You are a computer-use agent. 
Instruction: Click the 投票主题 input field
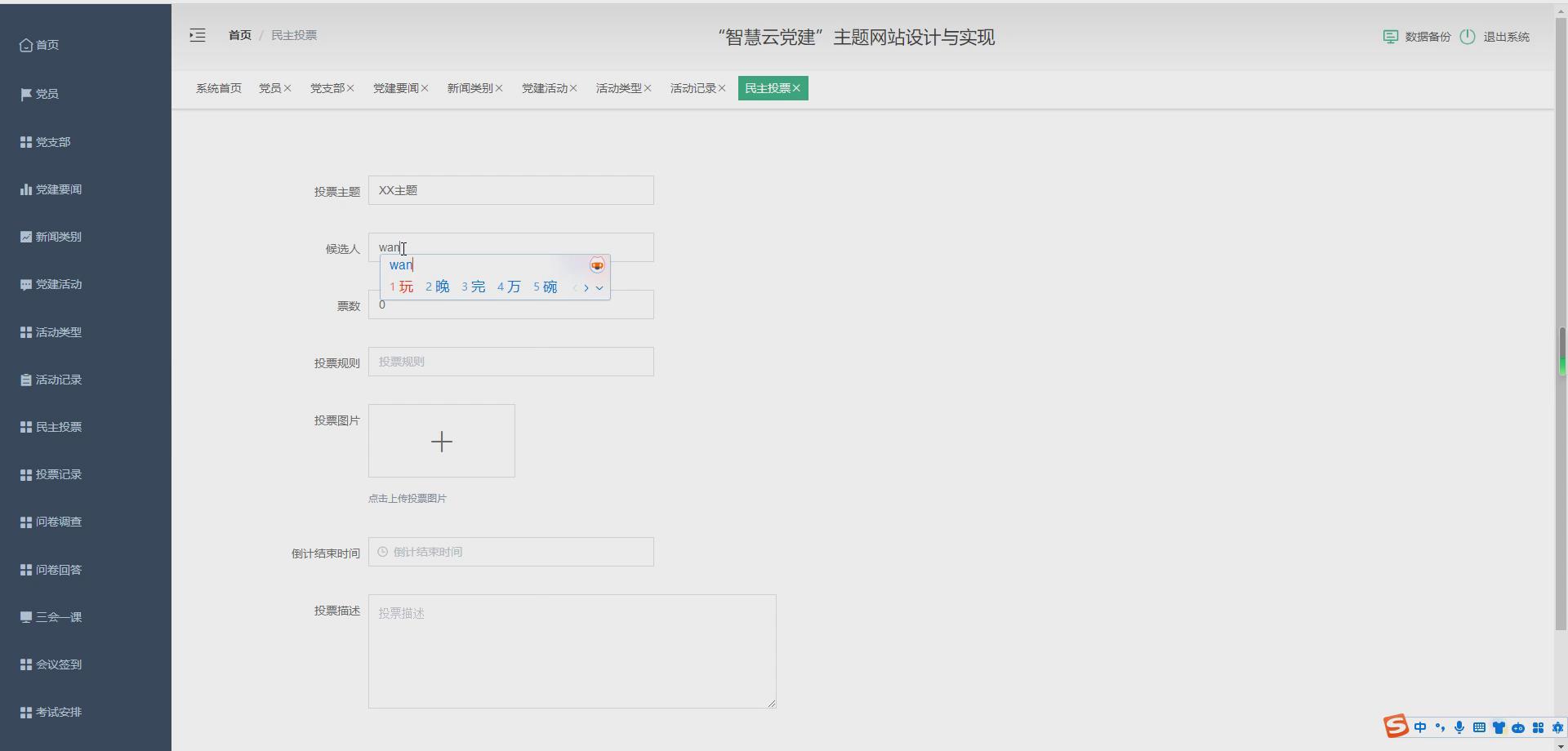(x=511, y=190)
